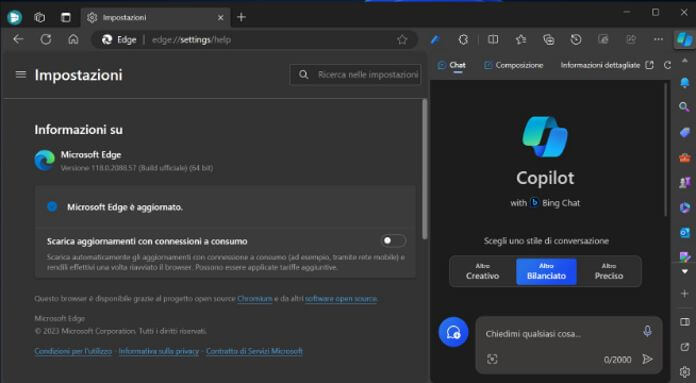Send the message with arrow icon
The width and height of the screenshot is (696, 383).
(x=648, y=359)
